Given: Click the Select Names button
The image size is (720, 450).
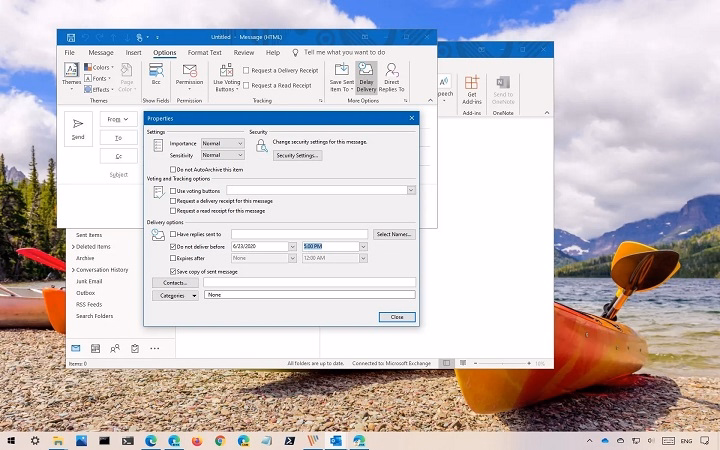Looking at the screenshot, I should point(394,234).
